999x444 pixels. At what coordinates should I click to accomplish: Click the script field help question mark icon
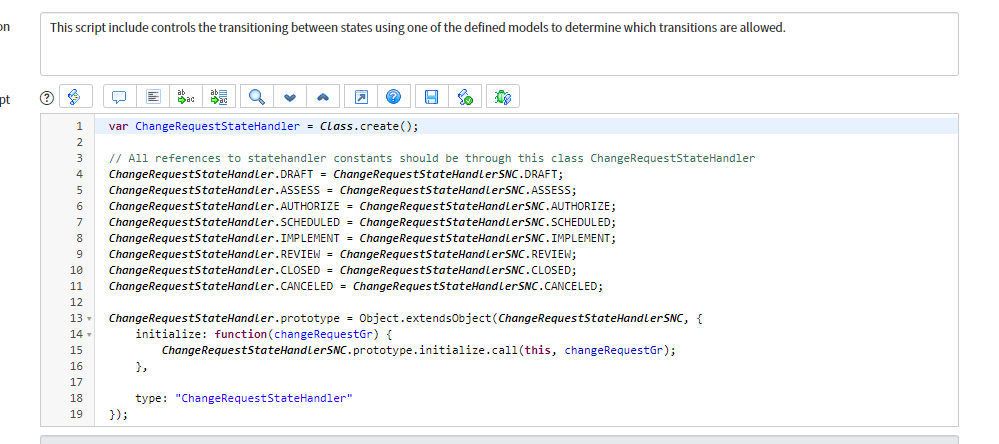[46, 97]
